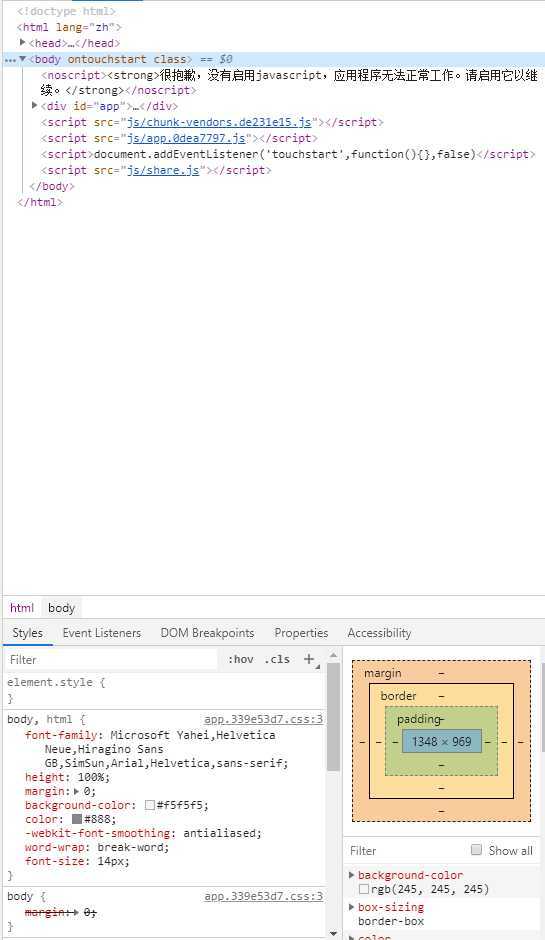Open the ellipsis actions for body node
The image size is (545, 940).
10,60
